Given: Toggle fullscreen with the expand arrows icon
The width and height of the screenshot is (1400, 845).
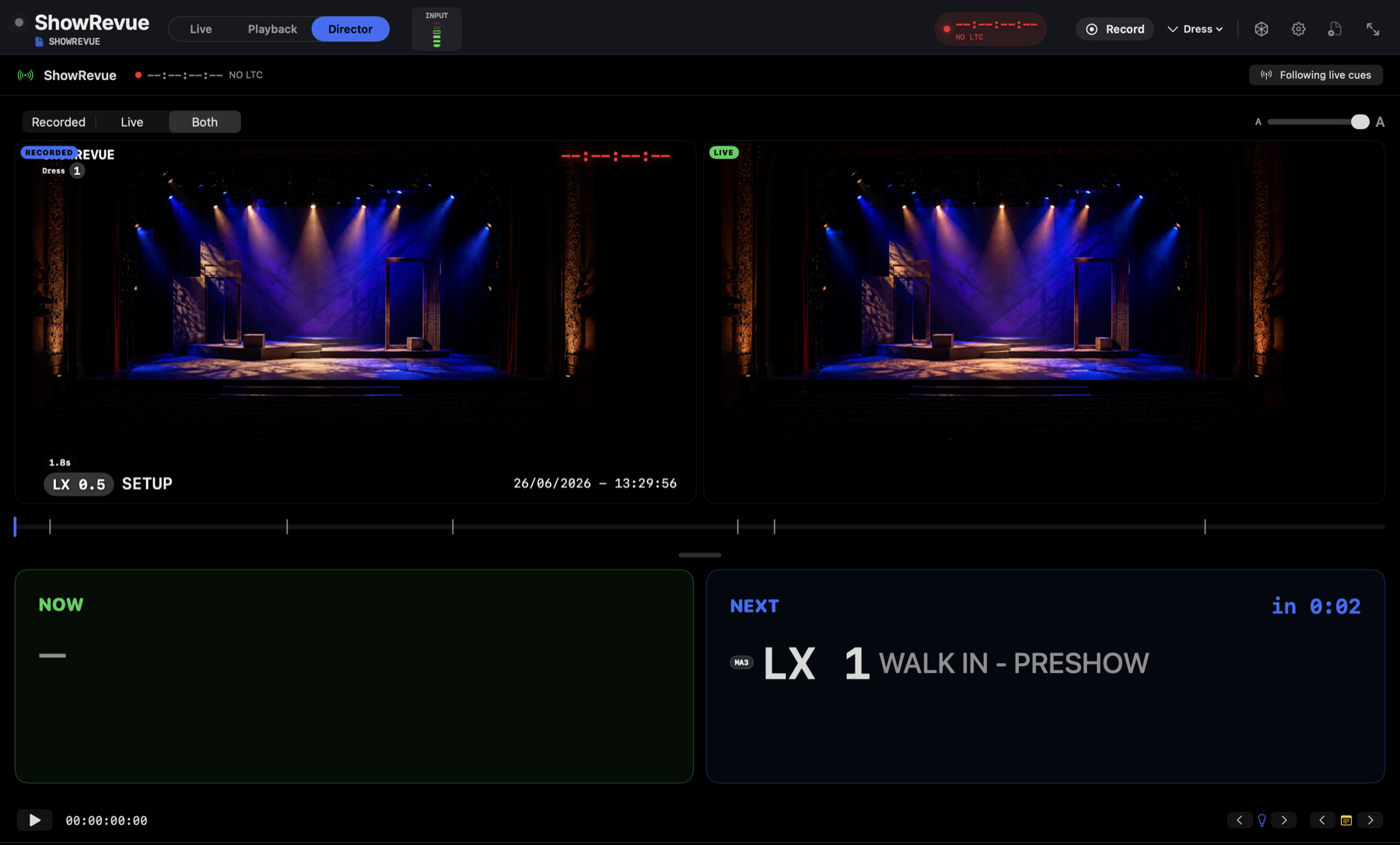Looking at the screenshot, I should coord(1373,29).
